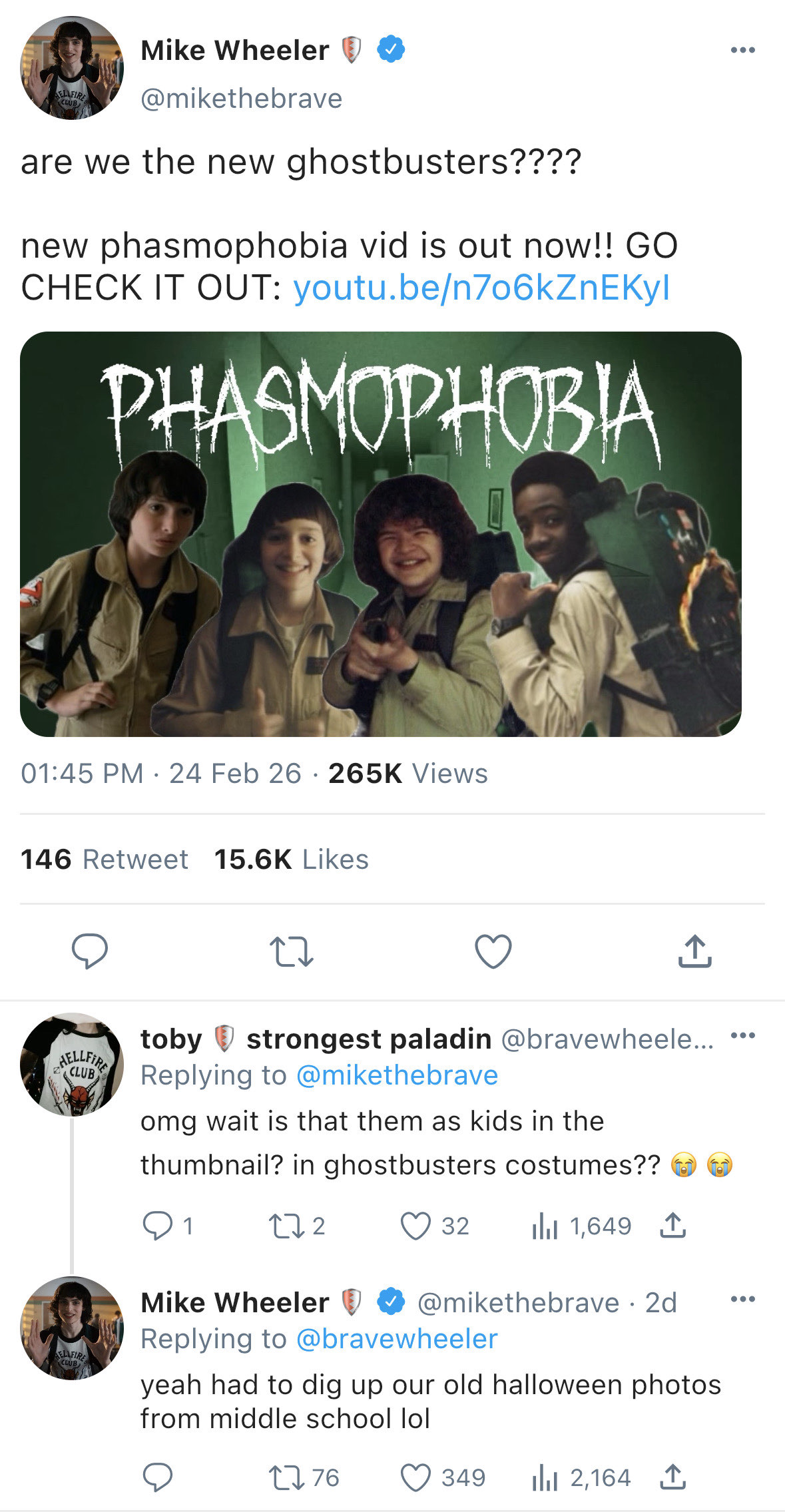Open more options on Mike's reply
Viewport: 785px width, 1512px height.
pos(742,1299)
